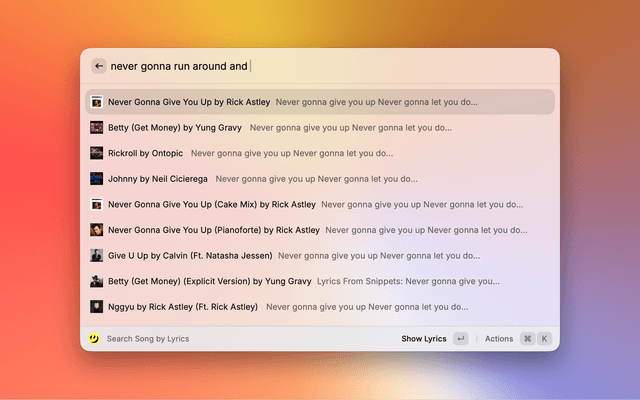Click the smiley extension icon
The image size is (640, 400).
point(94,339)
